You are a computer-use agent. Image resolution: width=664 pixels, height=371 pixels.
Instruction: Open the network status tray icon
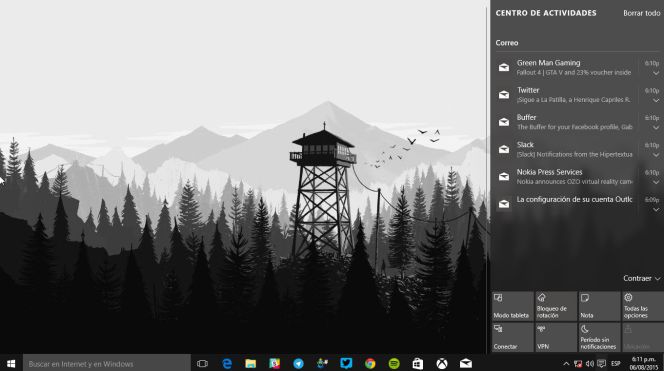click(x=578, y=364)
